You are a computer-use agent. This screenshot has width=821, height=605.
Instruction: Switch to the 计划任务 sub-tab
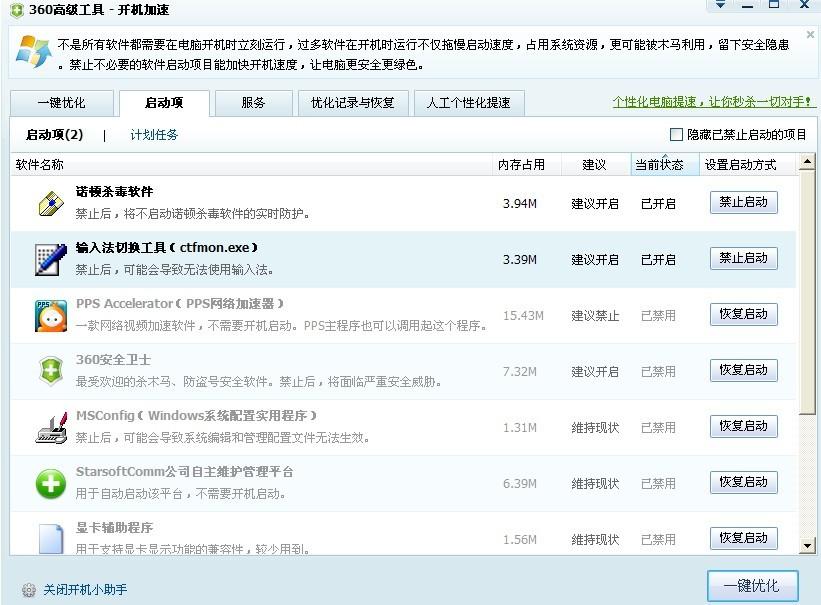[x=154, y=135]
